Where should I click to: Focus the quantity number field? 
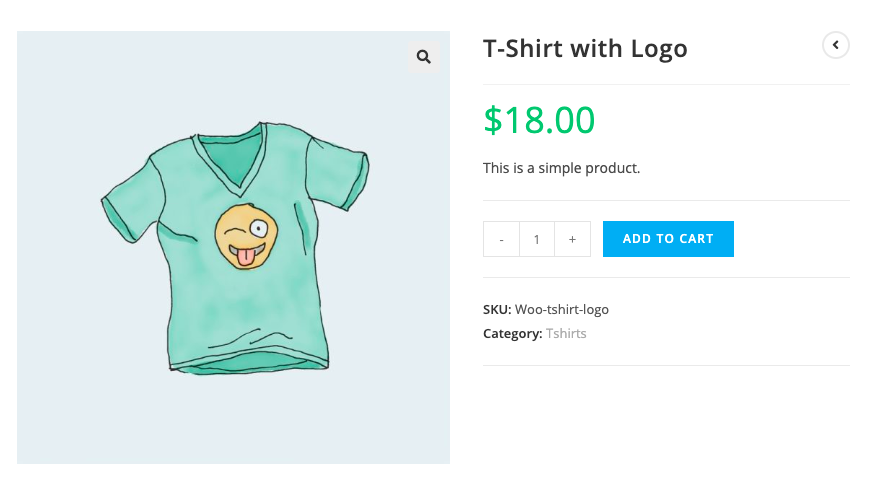click(537, 239)
